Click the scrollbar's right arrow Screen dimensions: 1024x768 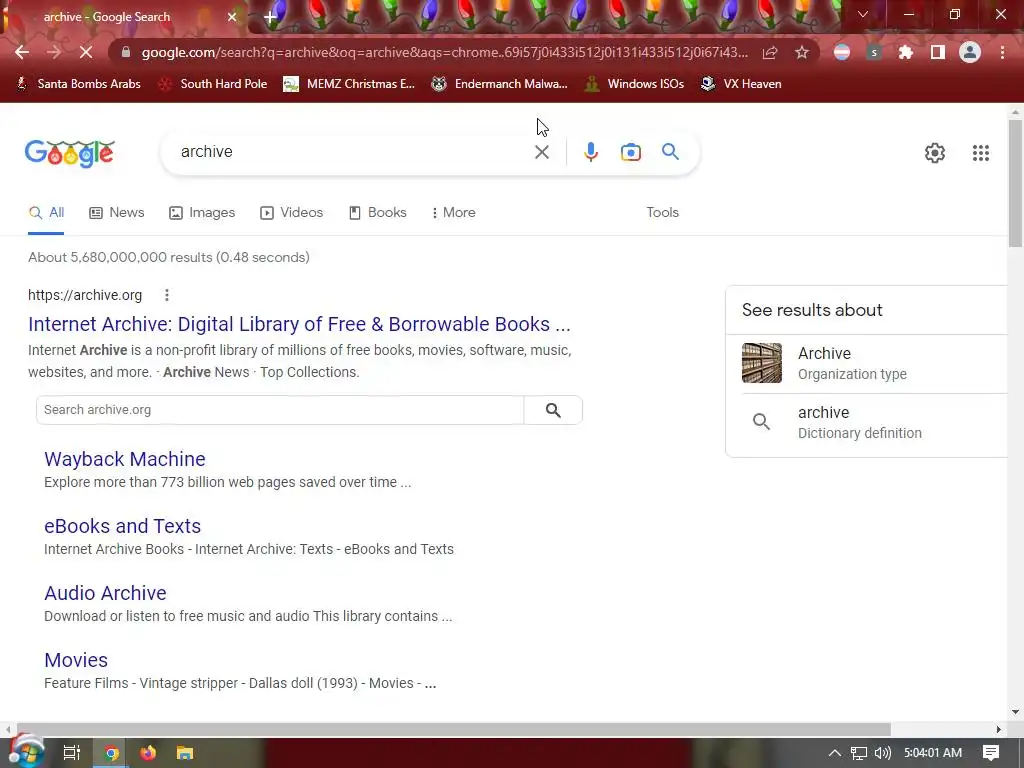coord(999,729)
